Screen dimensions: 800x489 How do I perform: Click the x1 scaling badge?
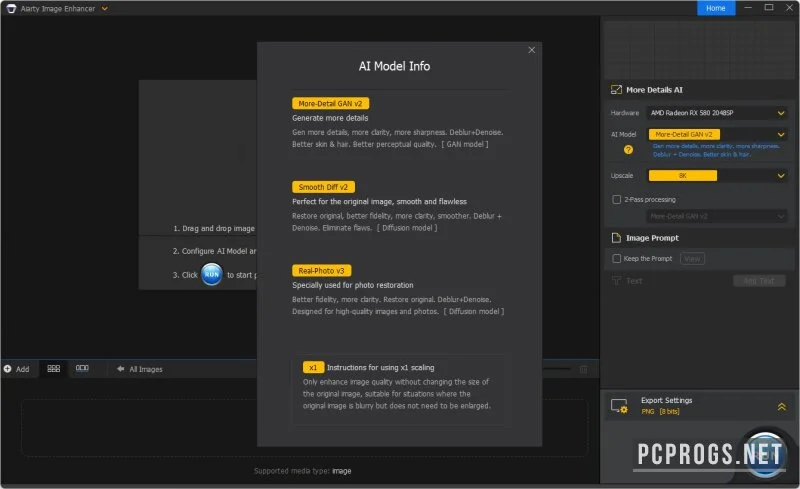click(313, 368)
